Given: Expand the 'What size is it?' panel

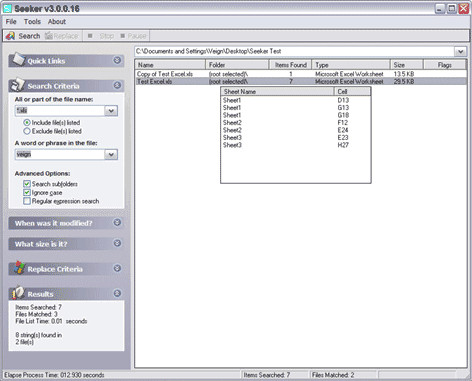Looking at the screenshot, I should pos(117,243).
